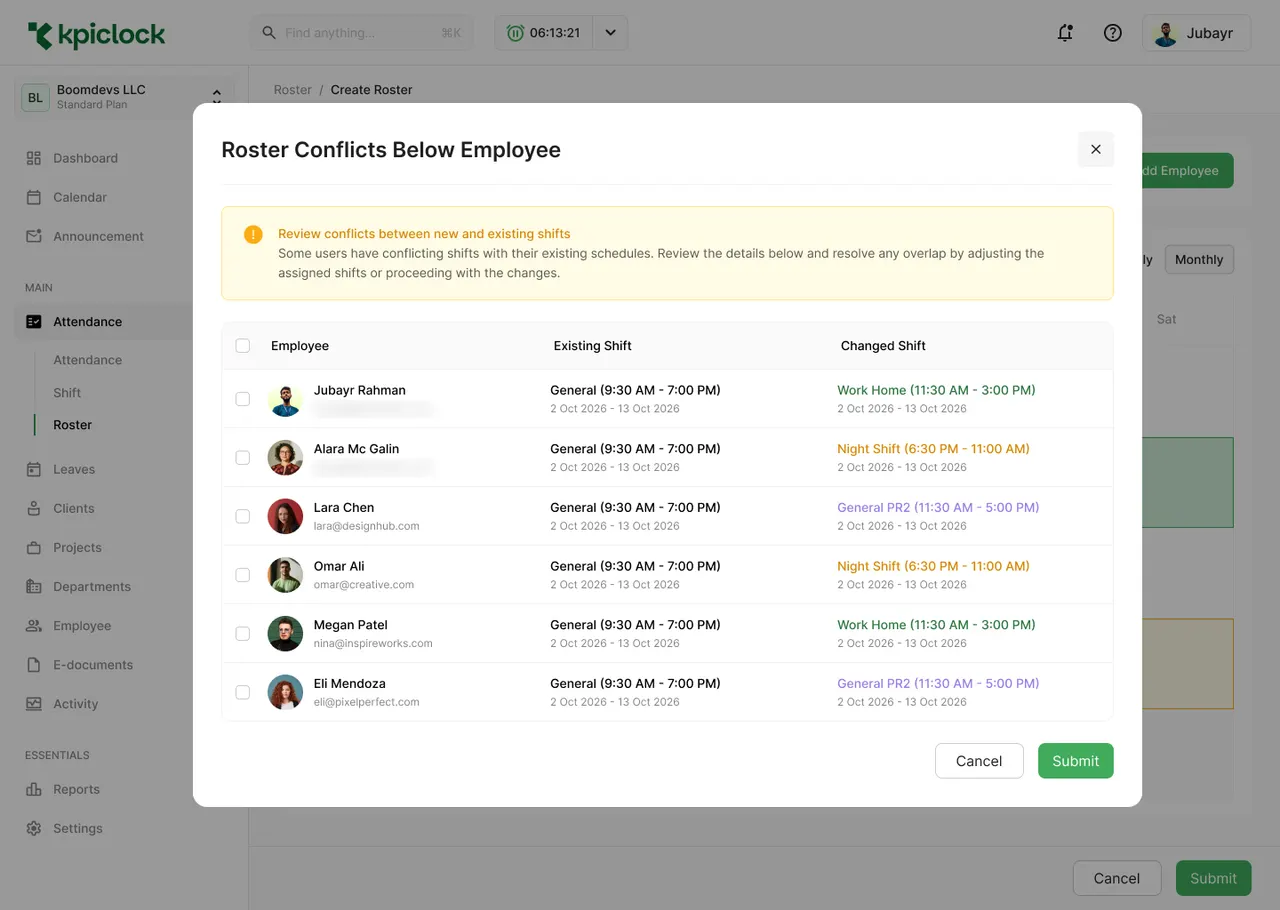Expand the timer dropdown chevron
The image size is (1280, 910).
pyautogui.click(x=610, y=33)
